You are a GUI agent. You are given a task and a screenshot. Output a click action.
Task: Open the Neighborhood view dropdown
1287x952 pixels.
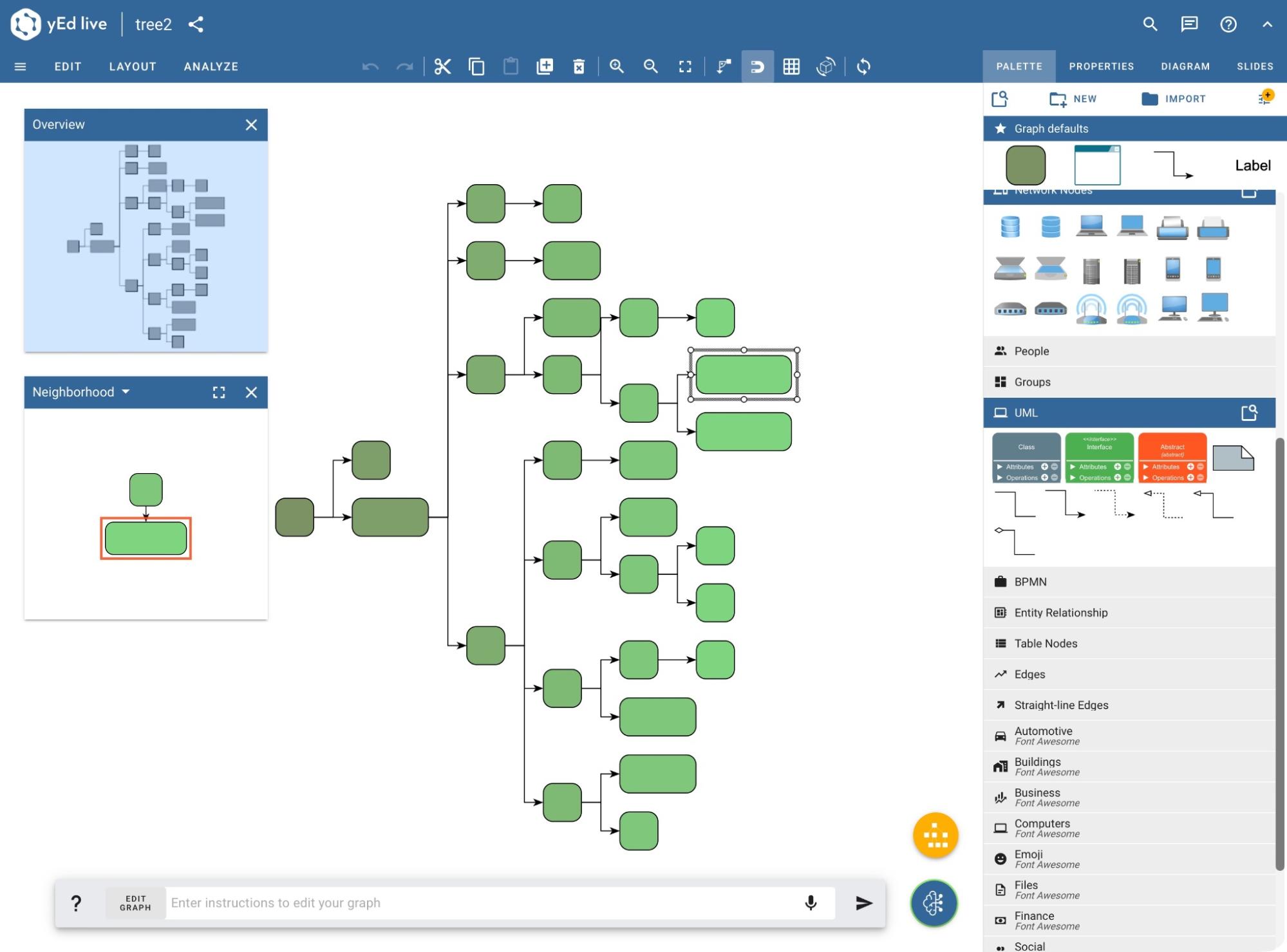pyautogui.click(x=126, y=391)
